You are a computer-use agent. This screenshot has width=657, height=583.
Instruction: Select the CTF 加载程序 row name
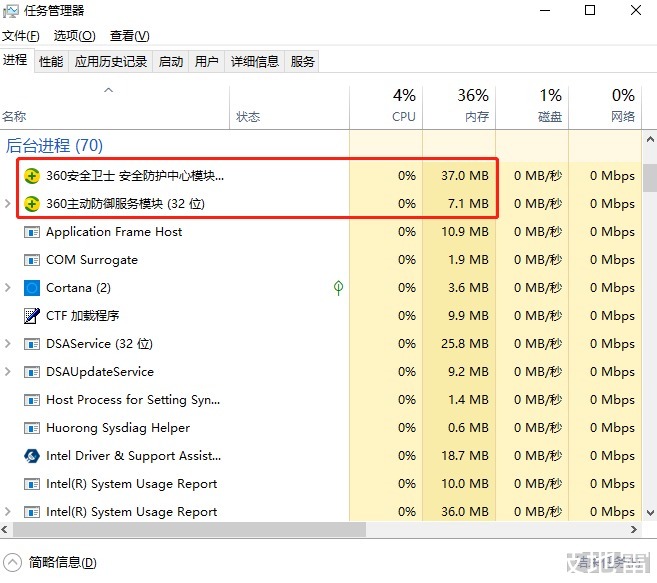click(x=83, y=316)
